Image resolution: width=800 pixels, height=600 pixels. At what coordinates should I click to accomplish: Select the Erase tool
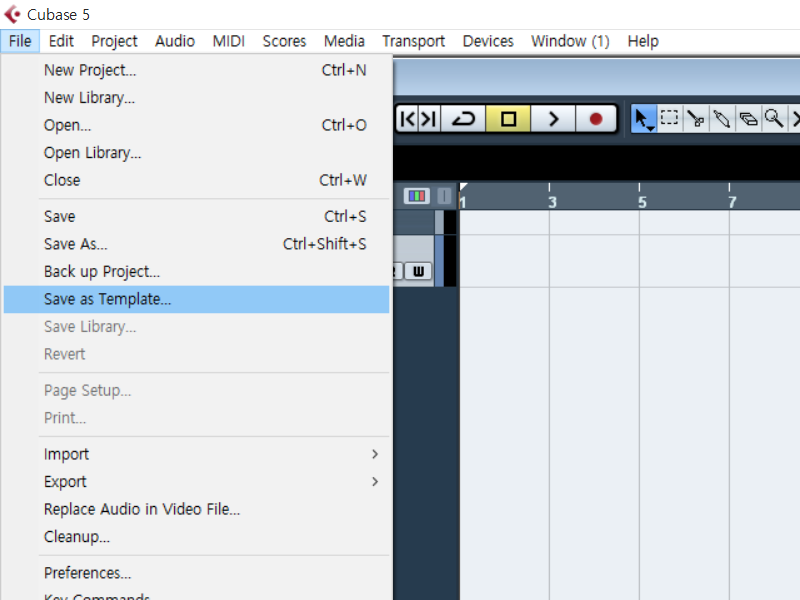(748, 119)
